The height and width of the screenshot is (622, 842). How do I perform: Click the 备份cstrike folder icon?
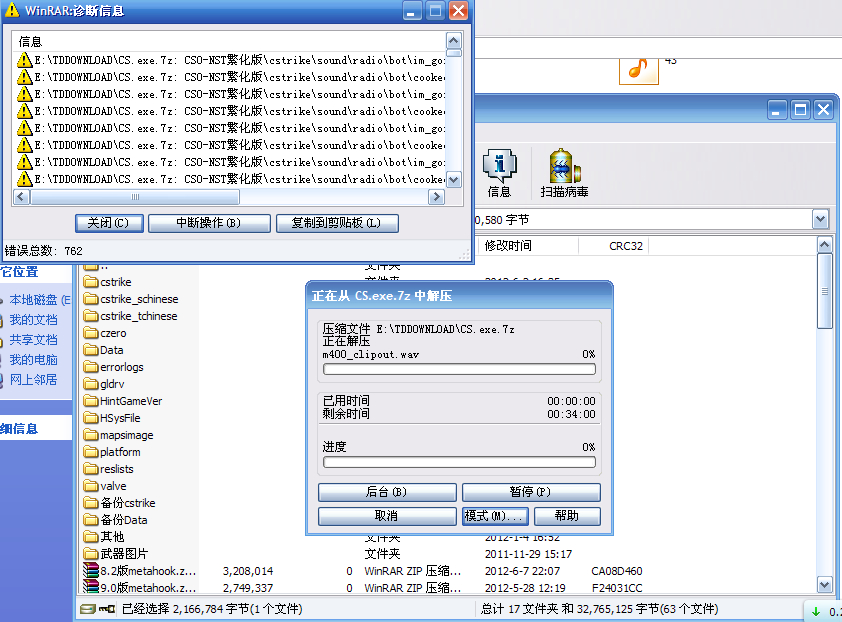(91, 503)
